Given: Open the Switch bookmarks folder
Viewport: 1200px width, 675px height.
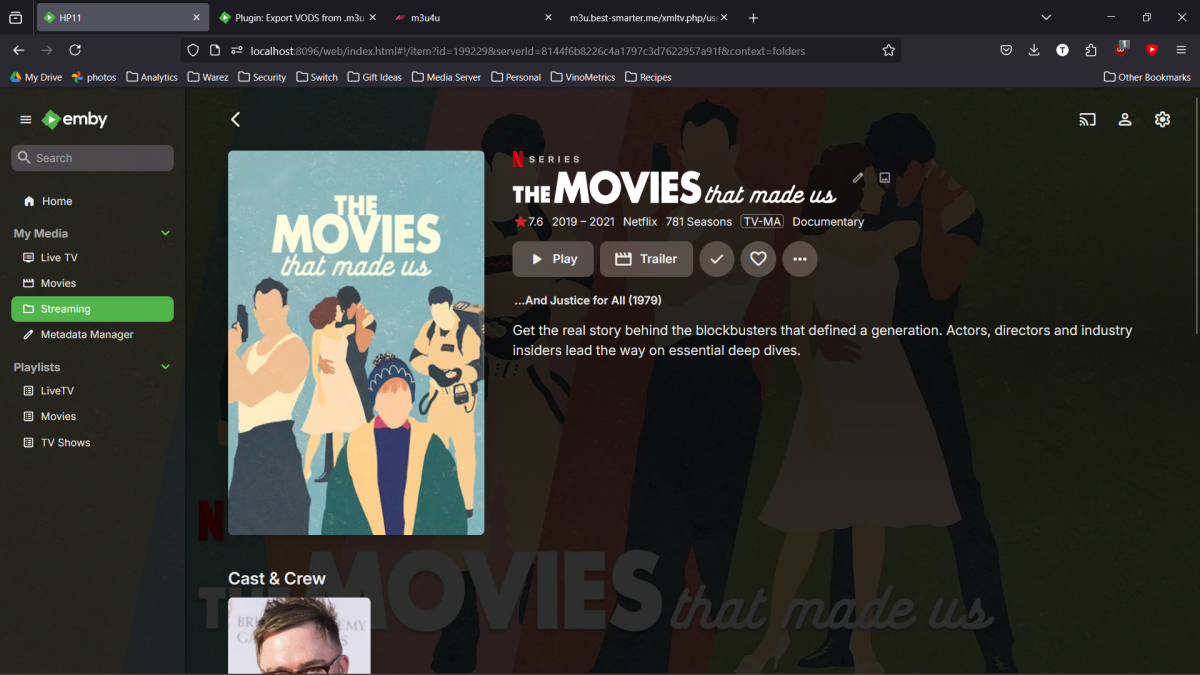Looking at the screenshot, I should [x=317, y=77].
